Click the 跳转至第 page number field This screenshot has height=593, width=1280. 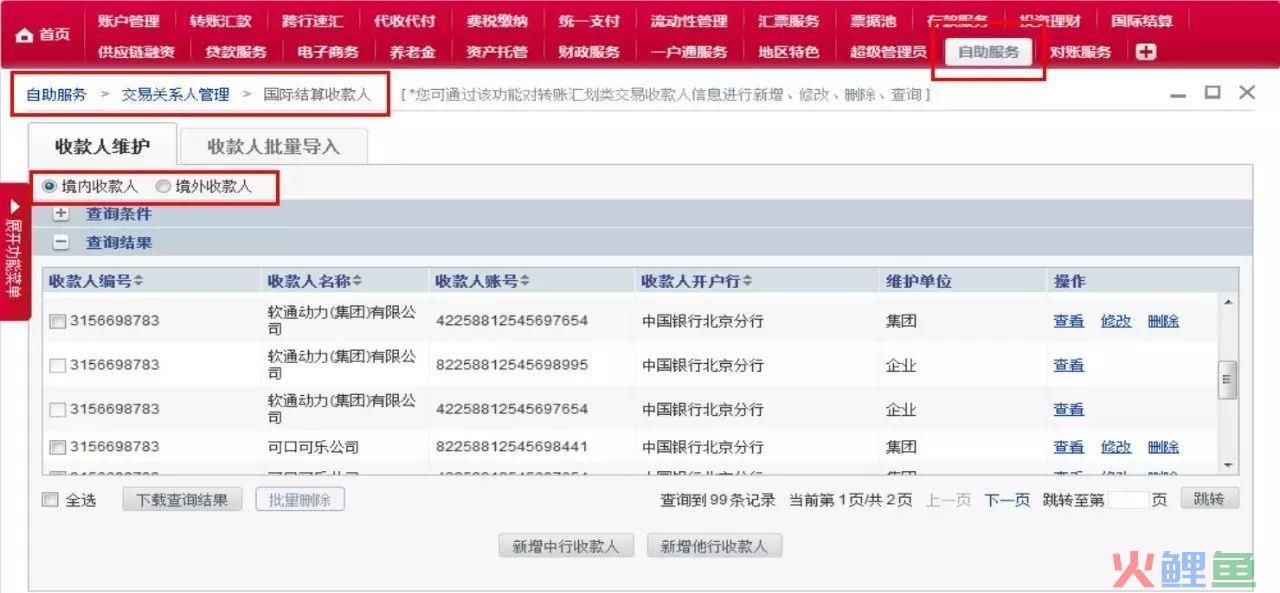tap(1128, 500)
